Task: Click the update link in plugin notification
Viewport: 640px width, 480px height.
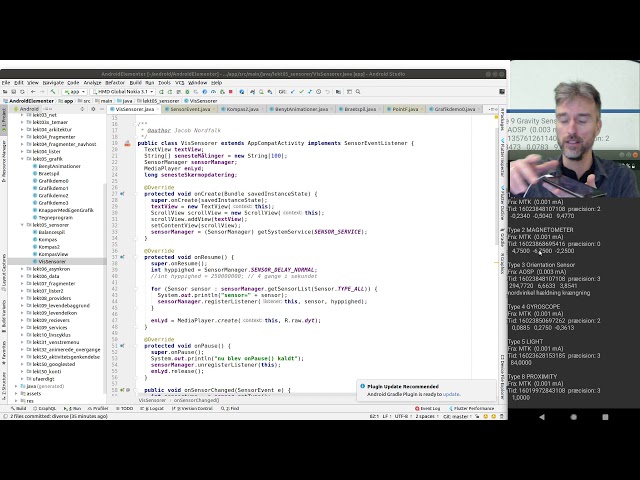Action: tap(451, 394)
